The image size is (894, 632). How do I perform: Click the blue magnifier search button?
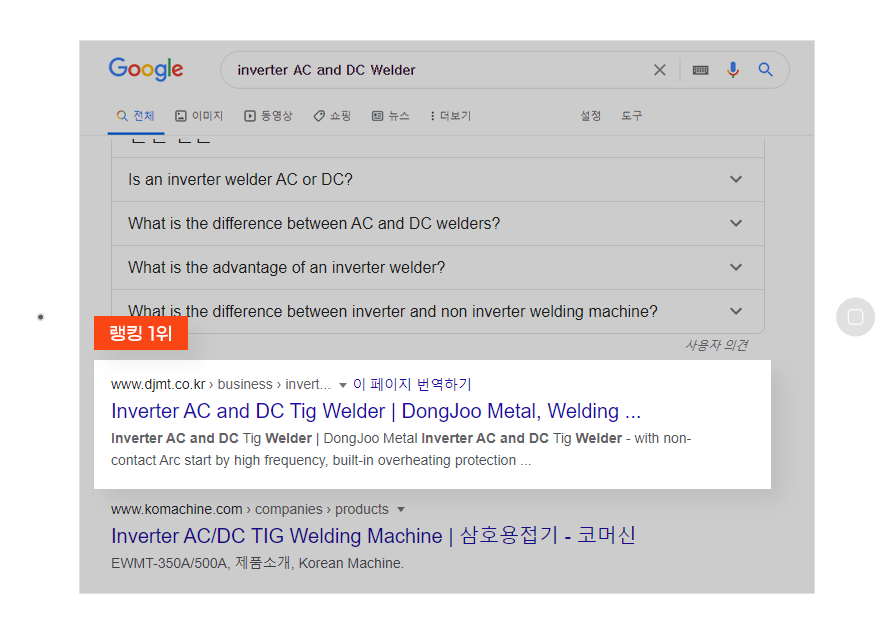coord(765,70)
